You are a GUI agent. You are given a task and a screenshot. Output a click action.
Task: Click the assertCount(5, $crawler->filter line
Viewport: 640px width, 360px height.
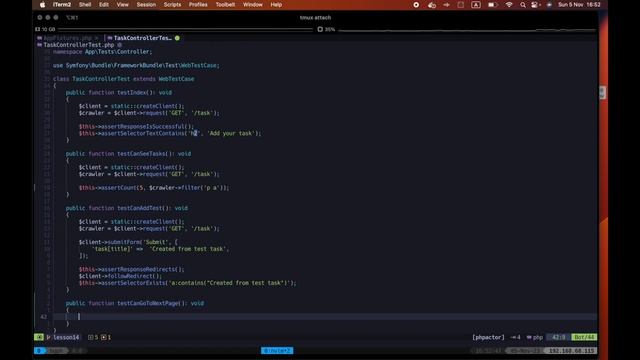[154, 188]
